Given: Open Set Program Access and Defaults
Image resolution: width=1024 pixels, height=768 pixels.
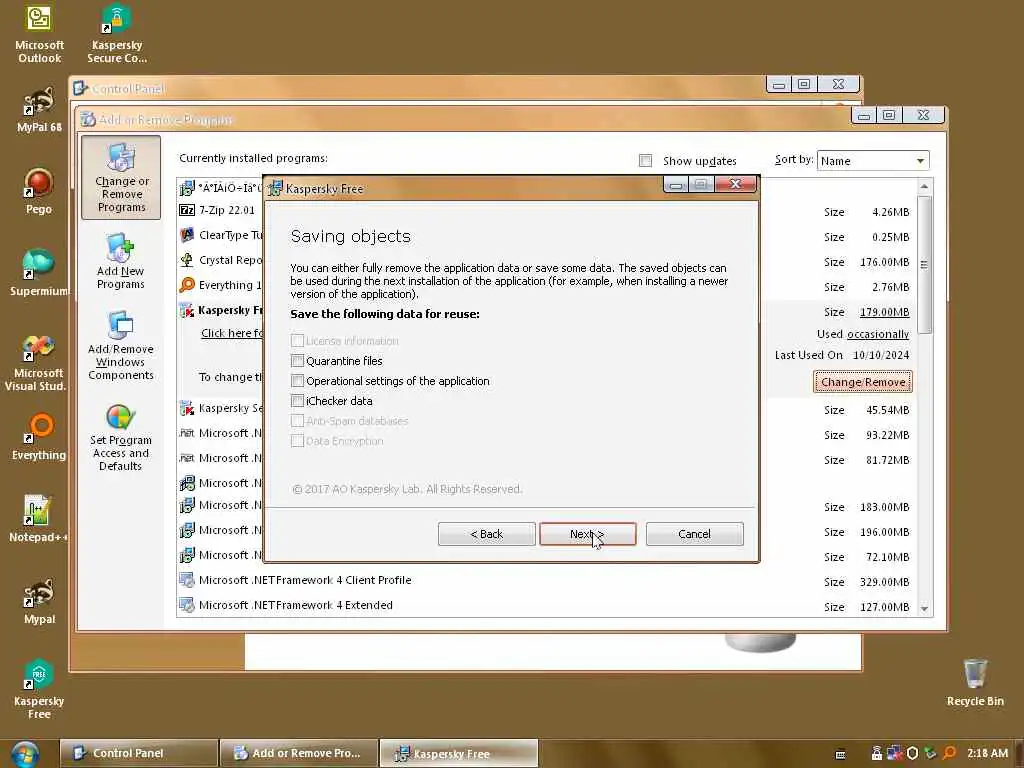Looking at the screenshot, I should point(121,437).
